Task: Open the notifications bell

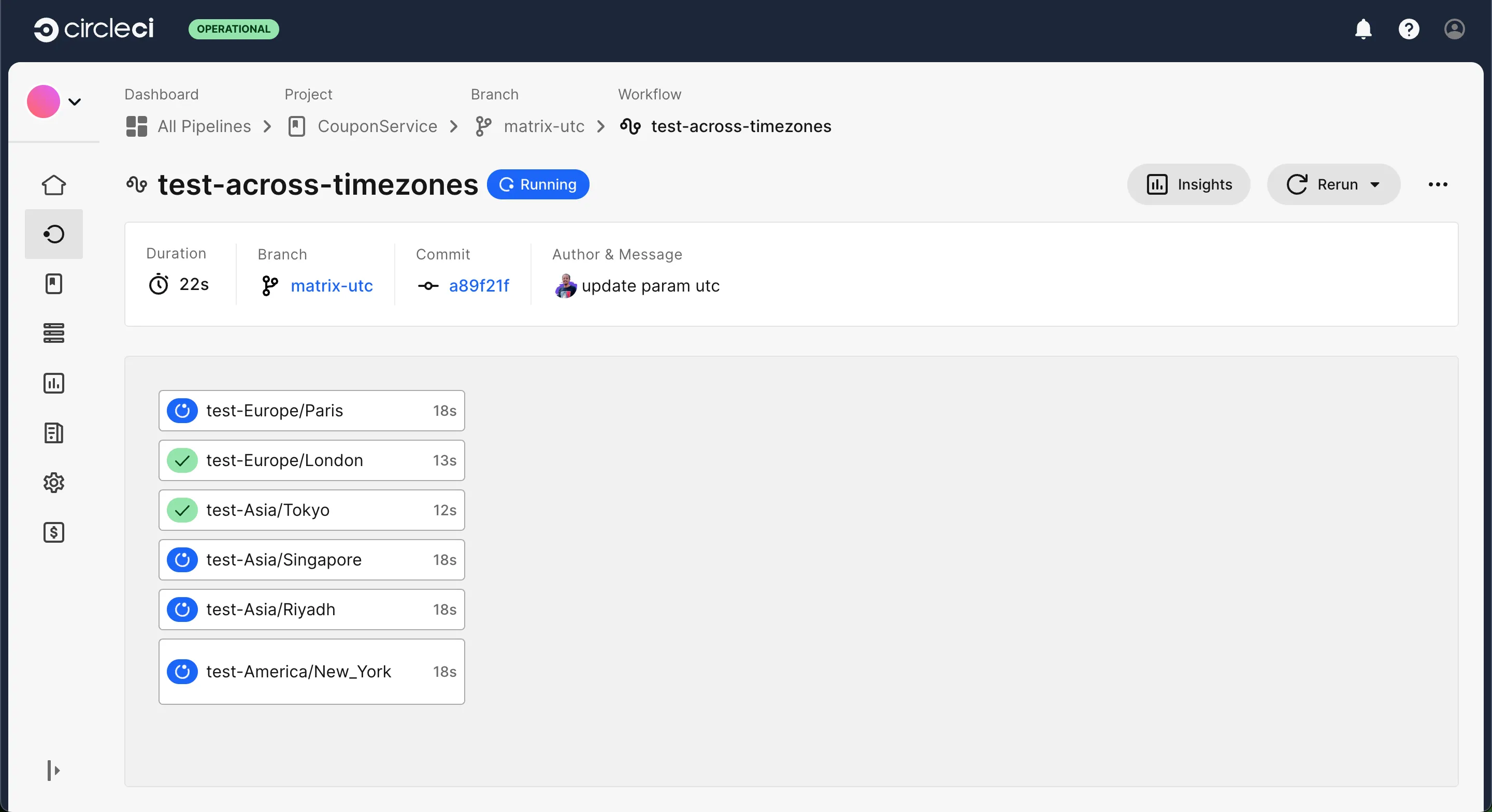Action: (x=1364, y=29)
